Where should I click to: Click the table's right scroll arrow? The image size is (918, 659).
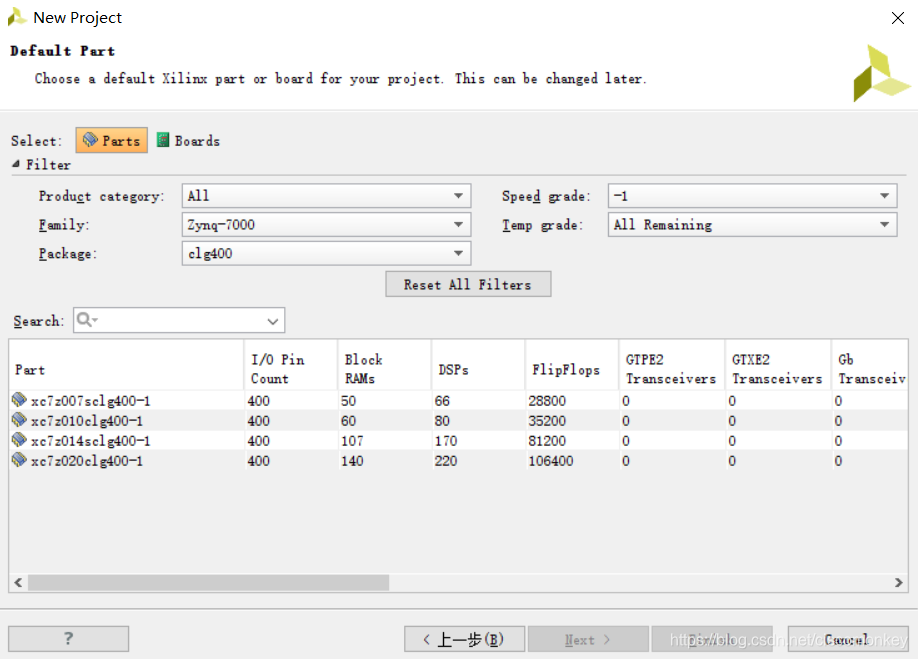tap(899, 582)
